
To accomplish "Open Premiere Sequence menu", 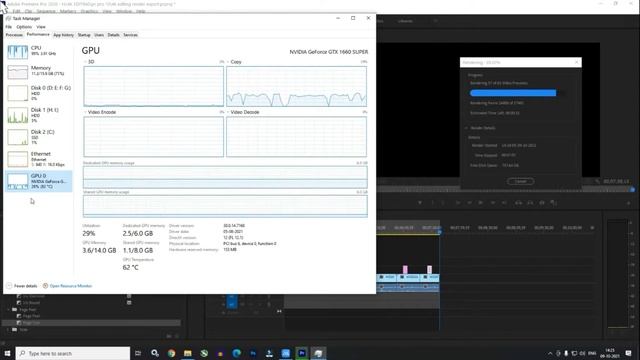I will [46, 11].
